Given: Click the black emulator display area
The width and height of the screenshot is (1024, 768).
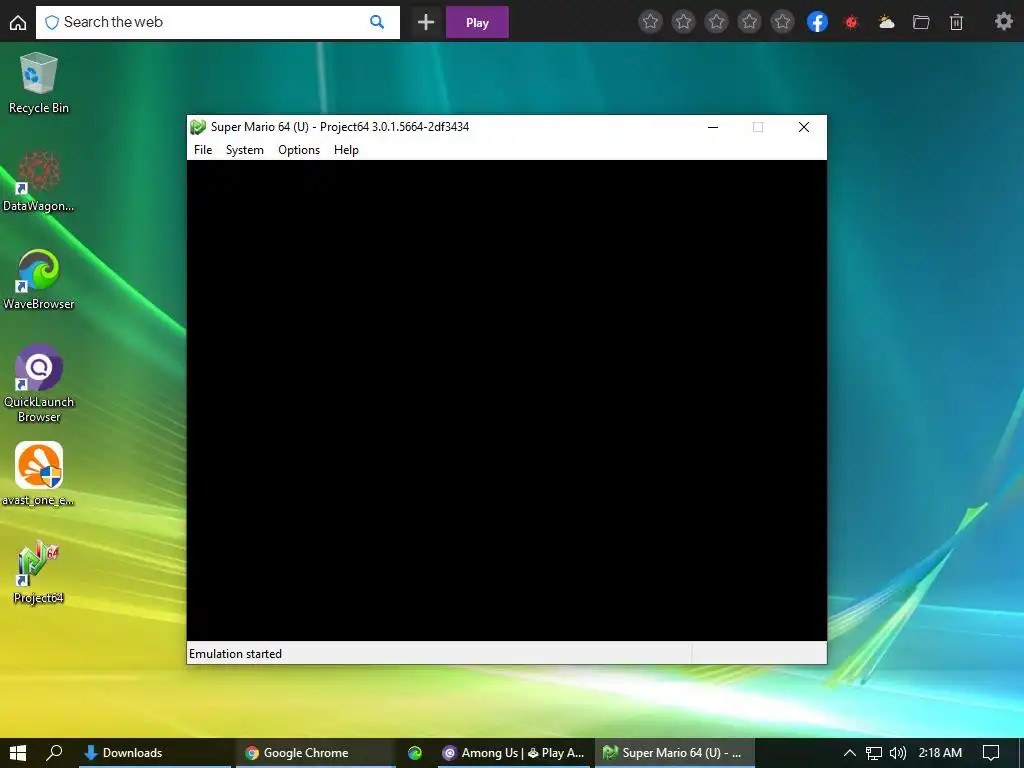Looking at the screenshot, I should click(x=507, y=400).
